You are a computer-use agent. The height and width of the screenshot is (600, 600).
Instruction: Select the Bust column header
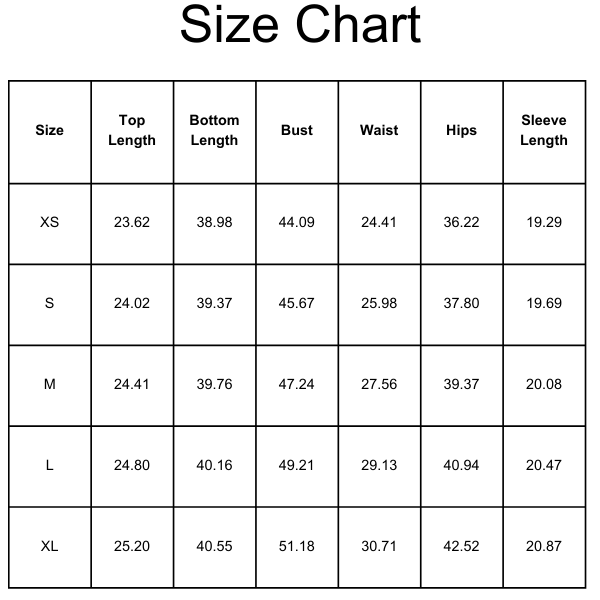(x=297, y=130)
